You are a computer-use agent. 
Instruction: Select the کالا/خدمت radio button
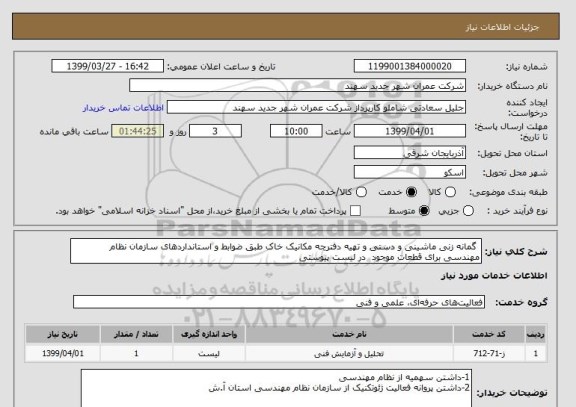click(361, 192)
